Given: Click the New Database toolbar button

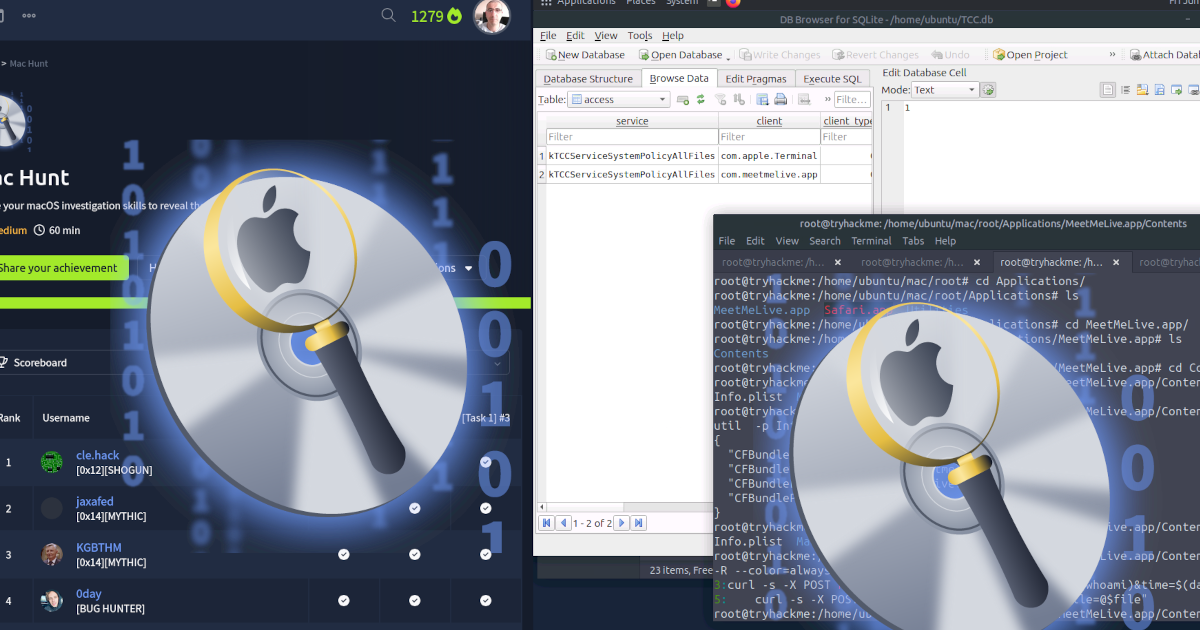Looking at the screenshot, I should 585,55.
